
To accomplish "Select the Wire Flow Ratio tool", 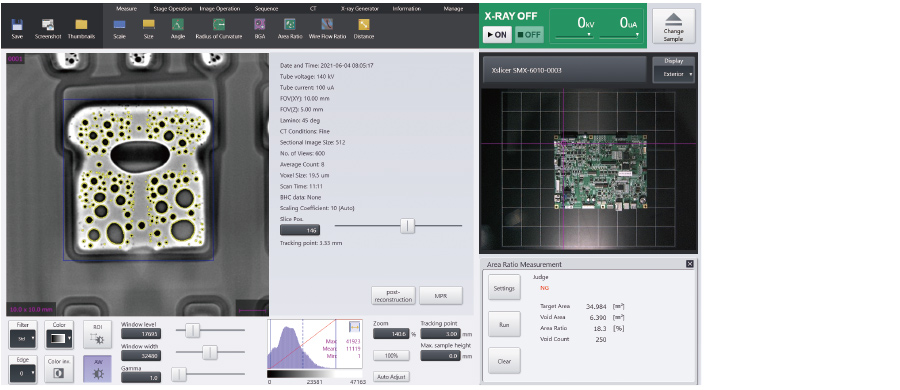I will (327, 25).
